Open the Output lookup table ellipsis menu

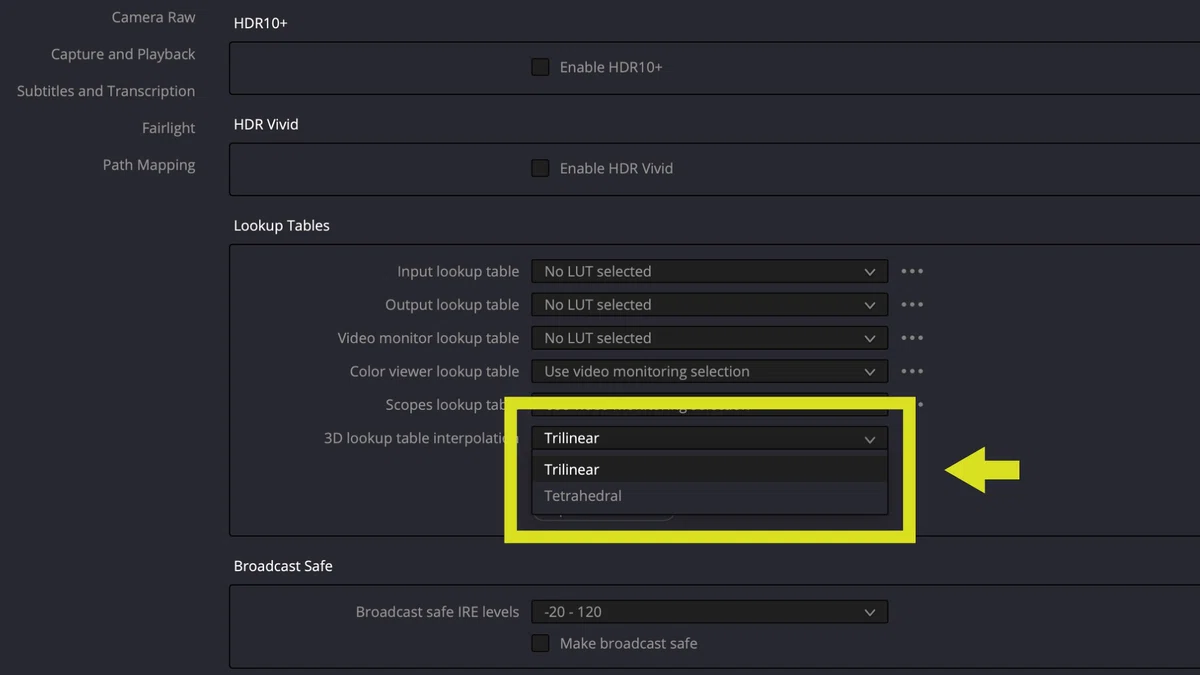[911, 304]
